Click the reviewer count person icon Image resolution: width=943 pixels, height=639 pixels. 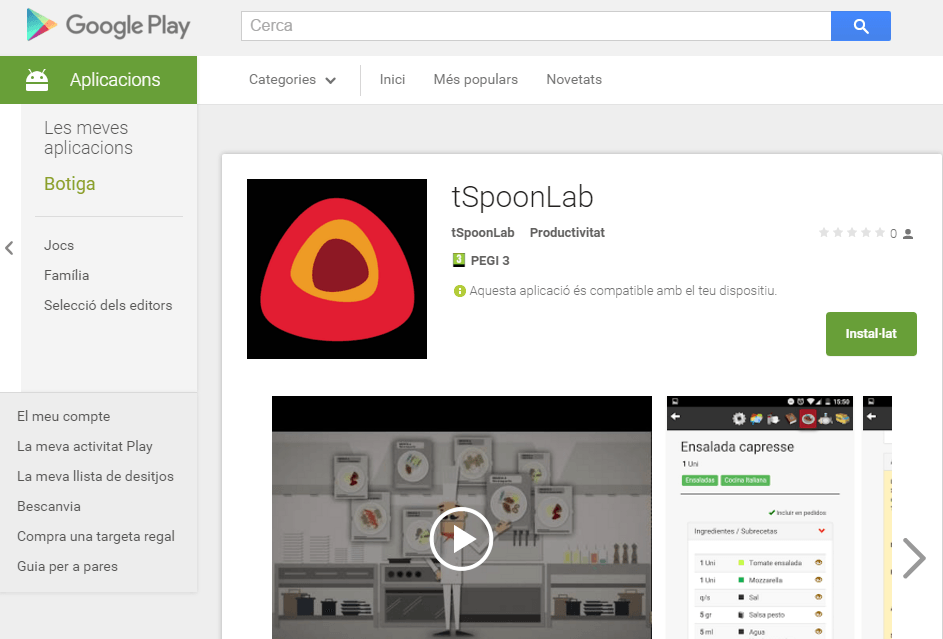(908, 234)
